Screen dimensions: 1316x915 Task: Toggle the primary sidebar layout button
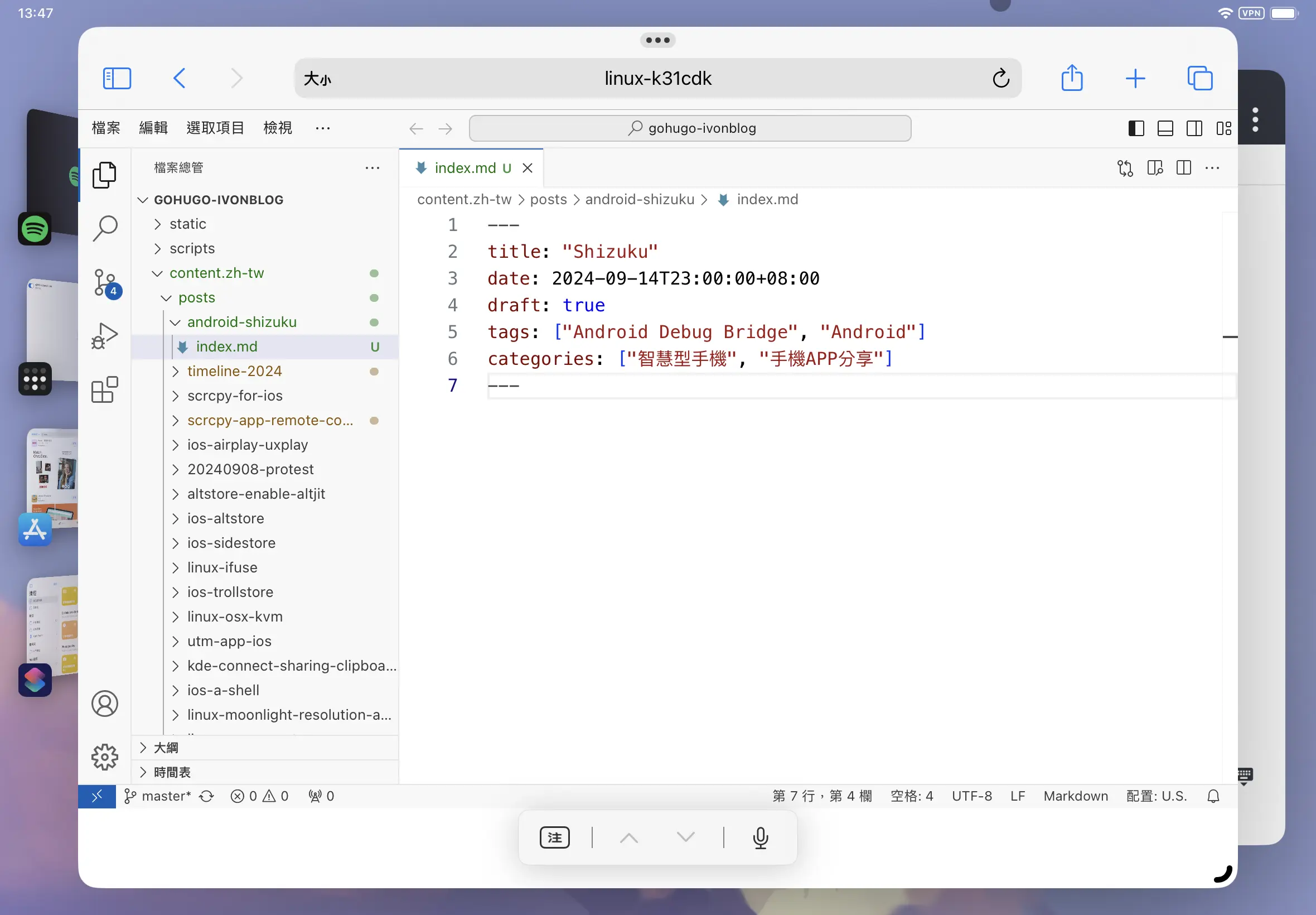click(1136, 128)
